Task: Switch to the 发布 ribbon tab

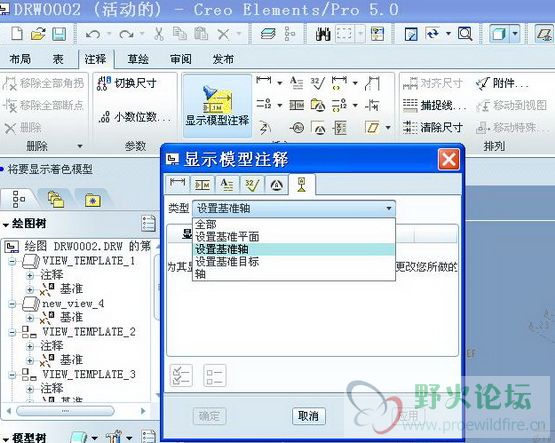Action: pyautogui.click(x=223, y=59)
